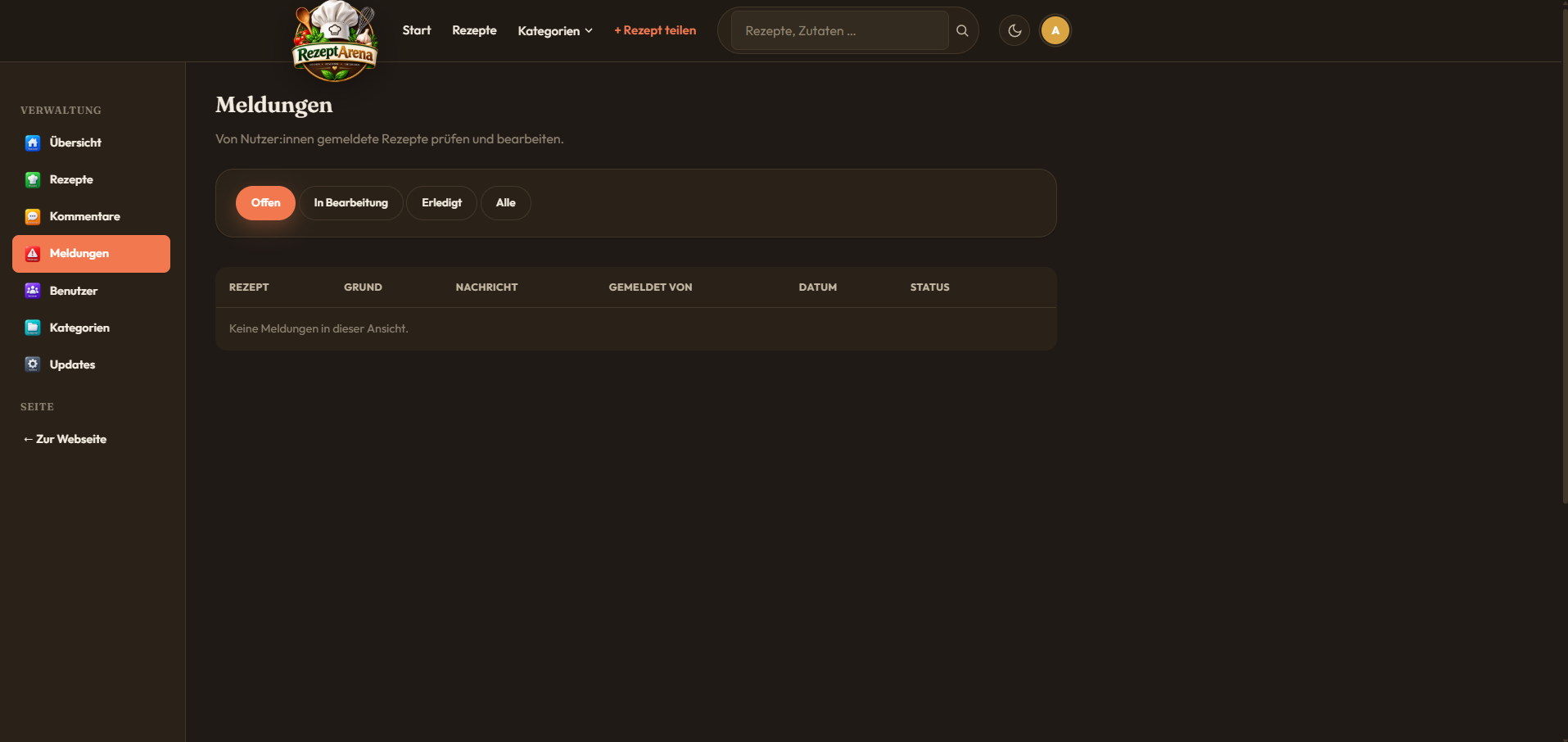1568x742 pixels.
Task: Show Erledigt reports
Action: (442, 203)
